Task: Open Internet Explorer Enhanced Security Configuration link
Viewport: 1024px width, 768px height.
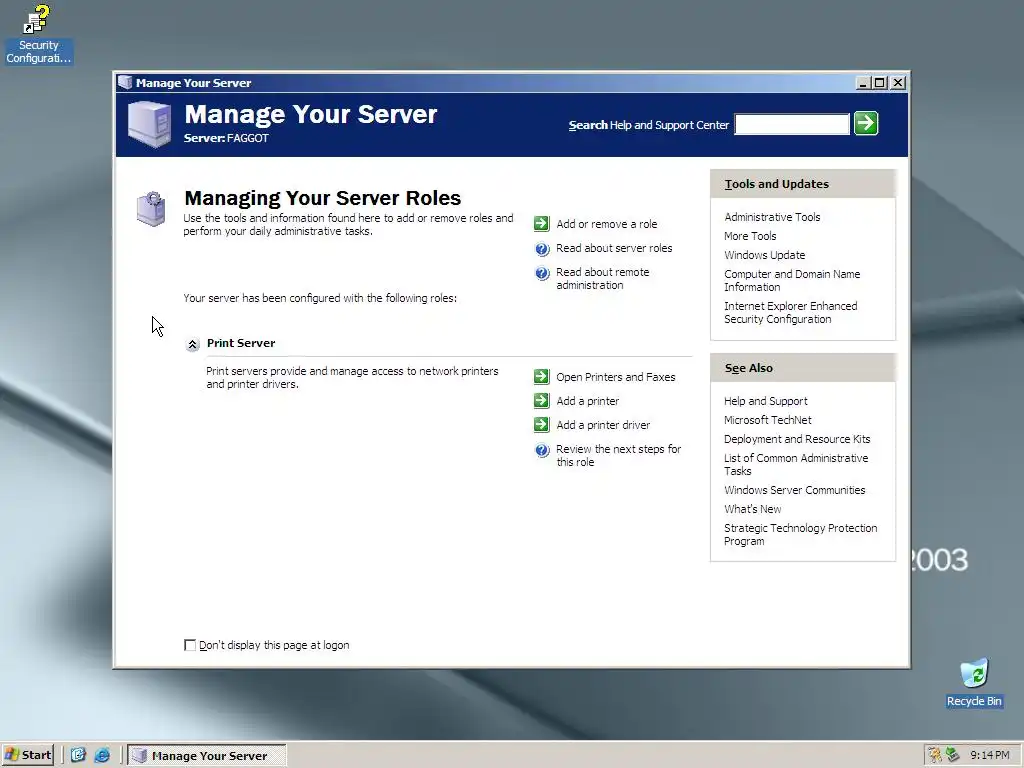Action: pos(791,312)
